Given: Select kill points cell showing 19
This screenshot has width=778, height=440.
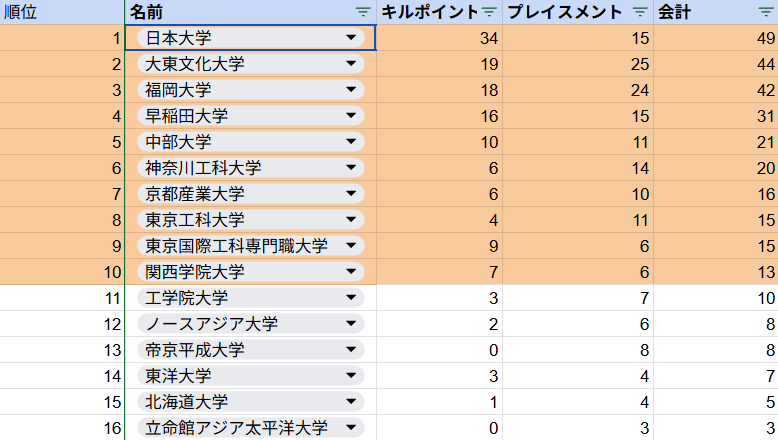Looking at the screenshot, I should pos(439,63).
